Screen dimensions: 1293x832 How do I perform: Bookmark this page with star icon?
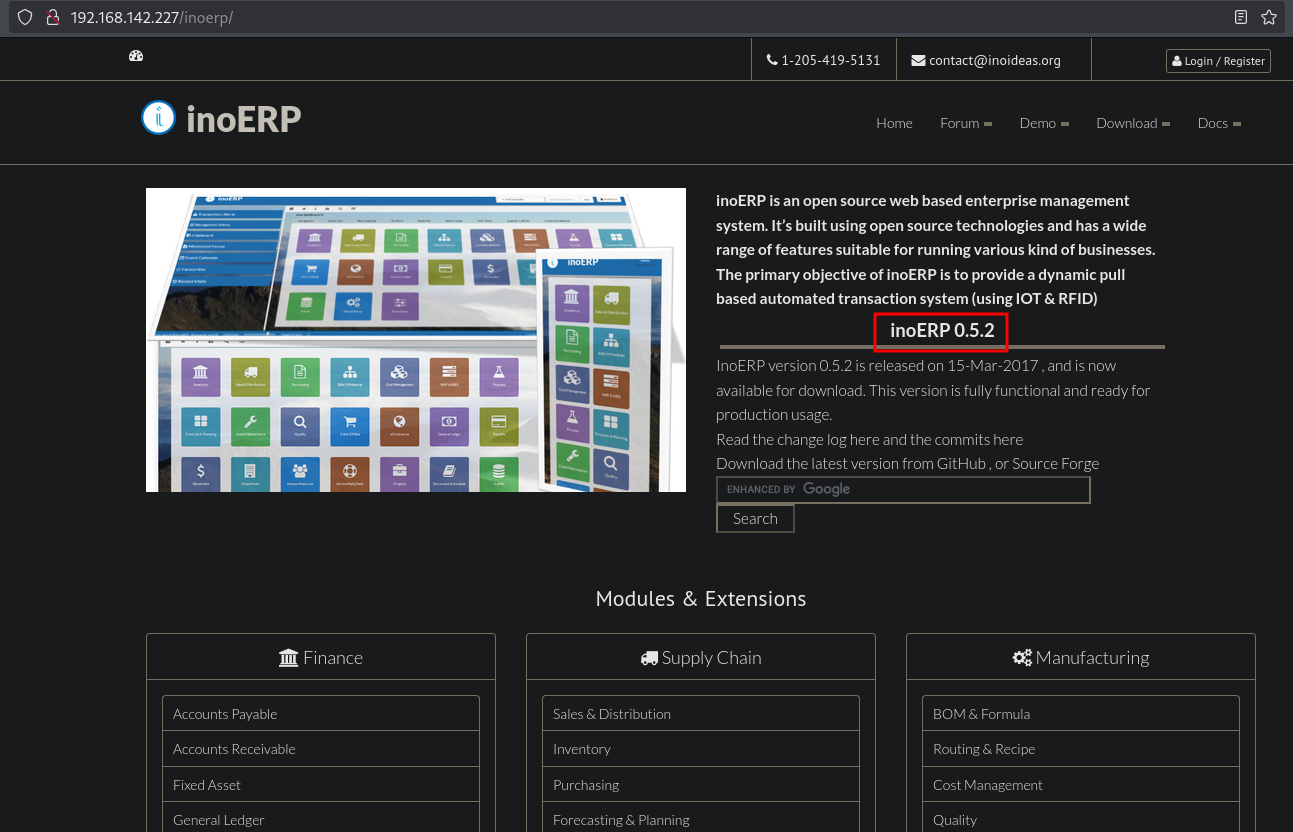click(x=1269, y=18)
